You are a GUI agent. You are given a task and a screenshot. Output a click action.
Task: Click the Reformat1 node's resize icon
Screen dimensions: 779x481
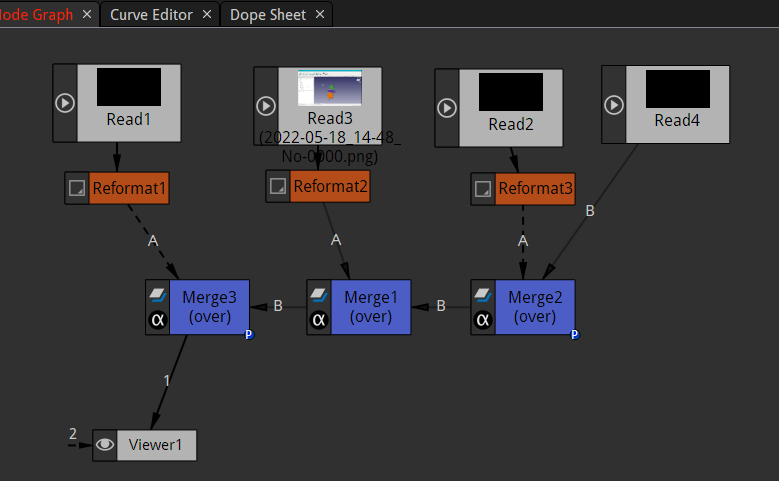pyautogui.click(x=77, y=187)
